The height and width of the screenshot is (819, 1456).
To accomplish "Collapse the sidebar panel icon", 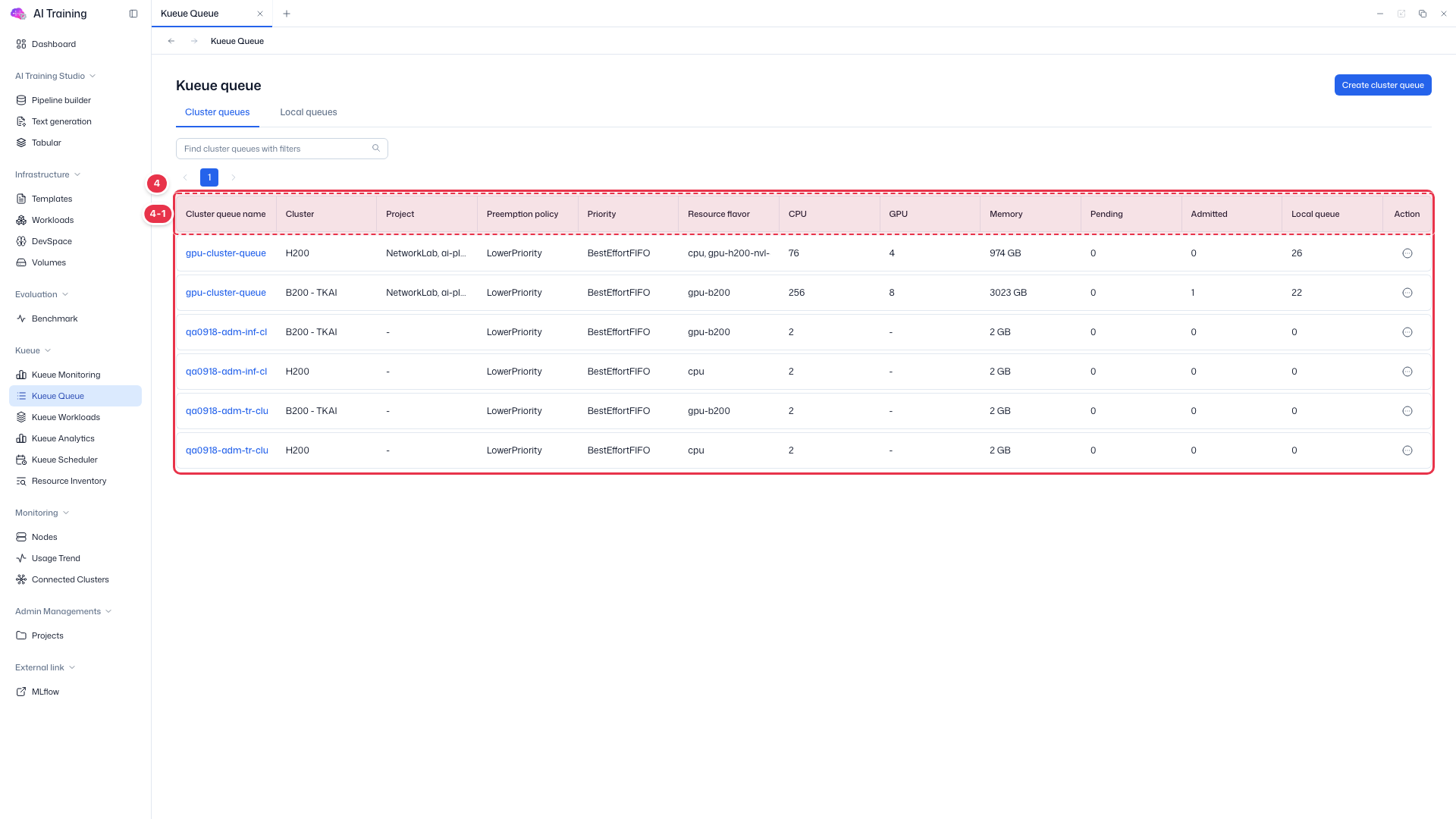I will click(133, 14).
